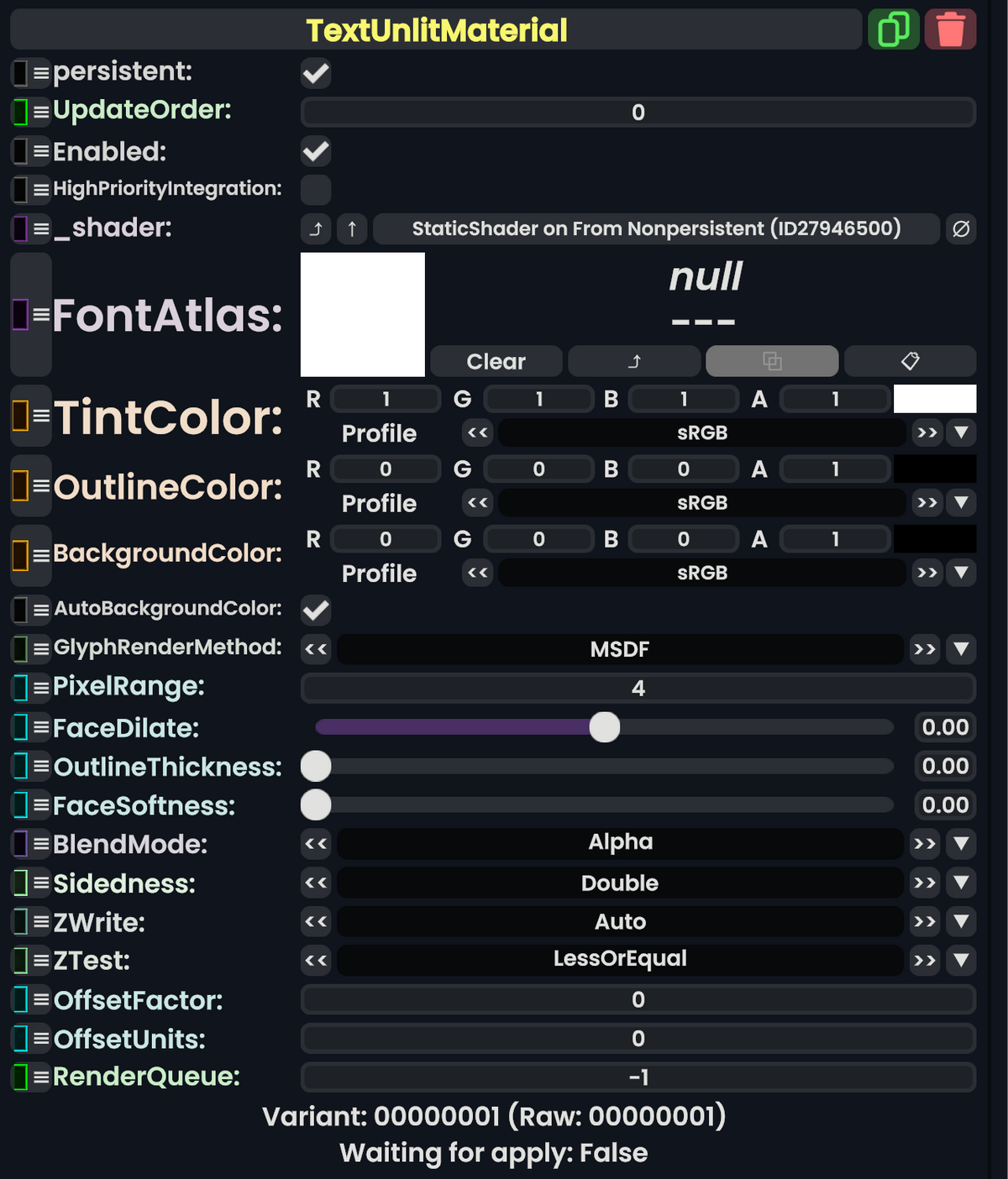Click Clear to remove the FontAtlas
1008x1179 pixels.
tap(496, 361)
